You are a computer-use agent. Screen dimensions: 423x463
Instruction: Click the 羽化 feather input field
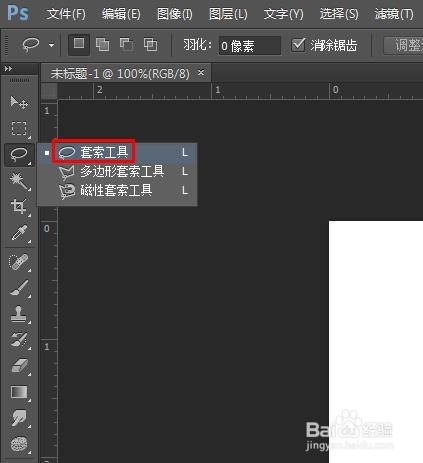click(x=249, y=46)
